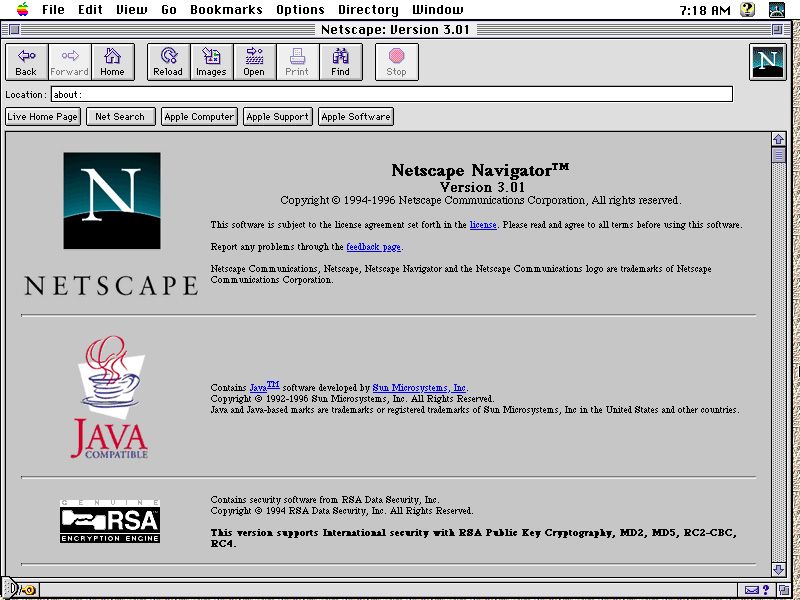This screenshot has width=800, height=600.
Task: Open the Bookmarks menu
Action: [x=226, y=9]
